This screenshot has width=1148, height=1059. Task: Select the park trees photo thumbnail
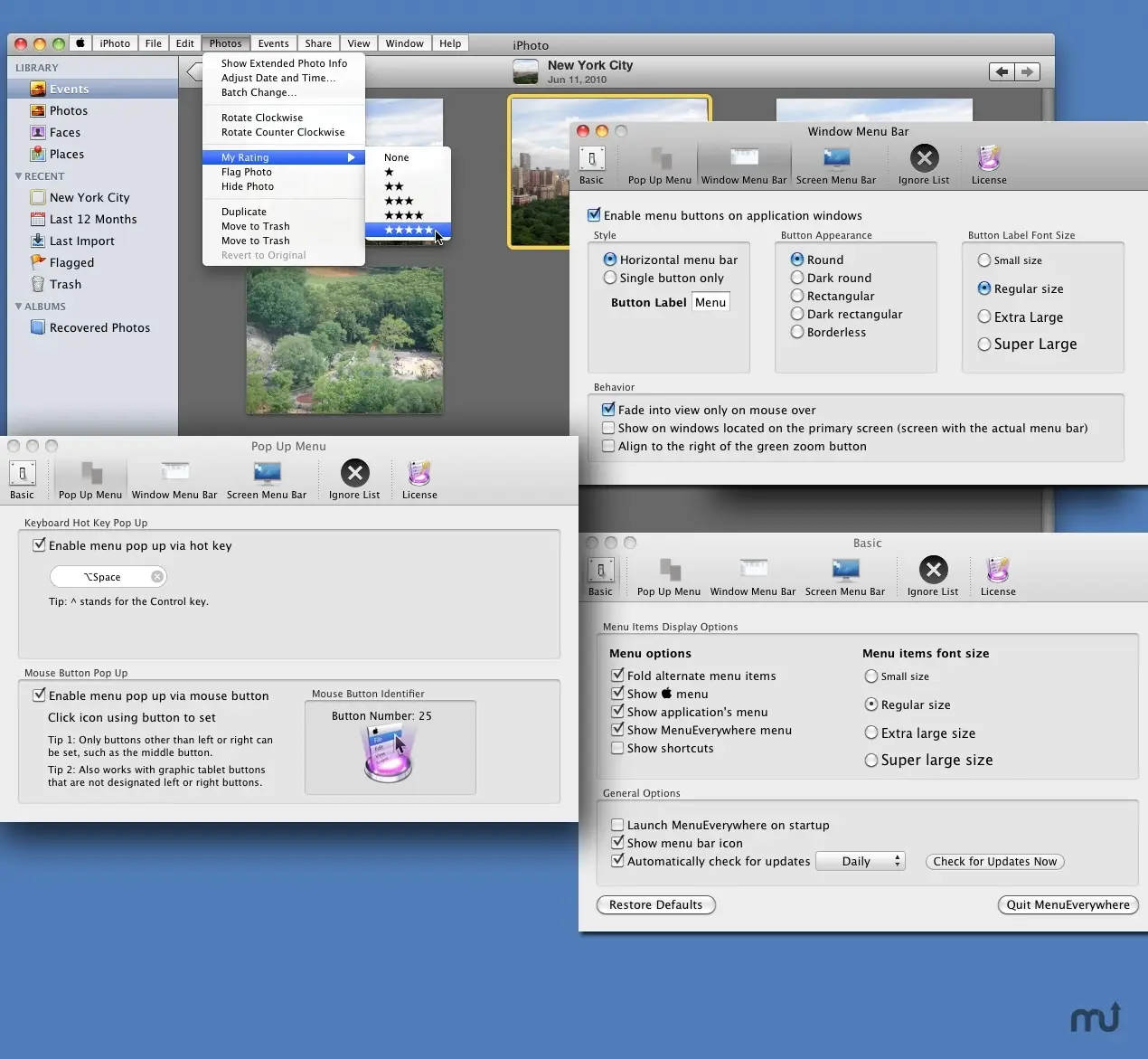(345, 340)
